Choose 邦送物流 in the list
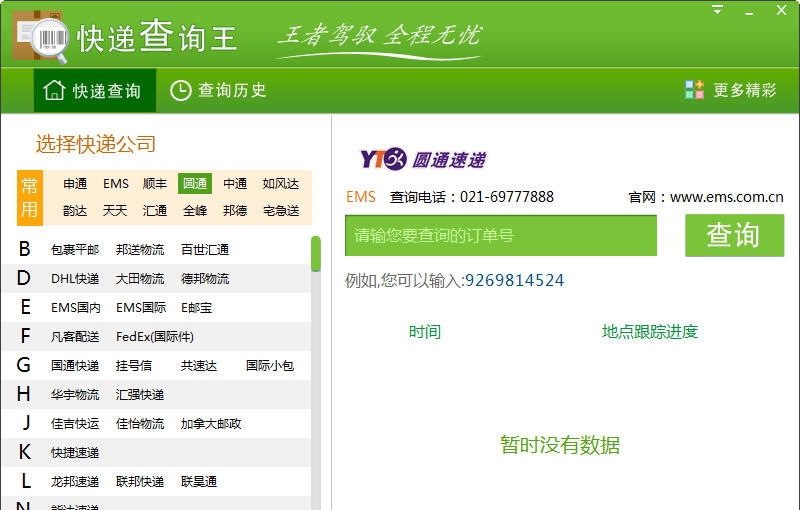Viewport: 800px width, 510px height. [x=140, y=250]
